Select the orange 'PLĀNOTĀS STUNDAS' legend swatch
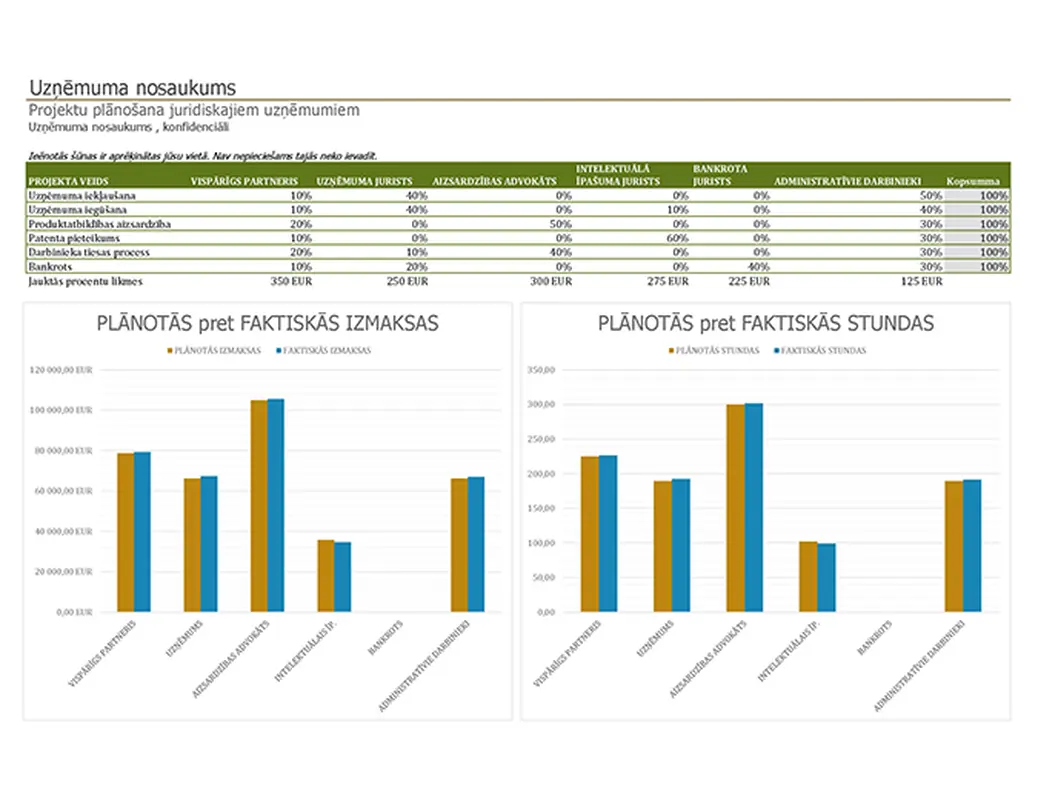The image size is (1038, 800). tap(670, 351)
